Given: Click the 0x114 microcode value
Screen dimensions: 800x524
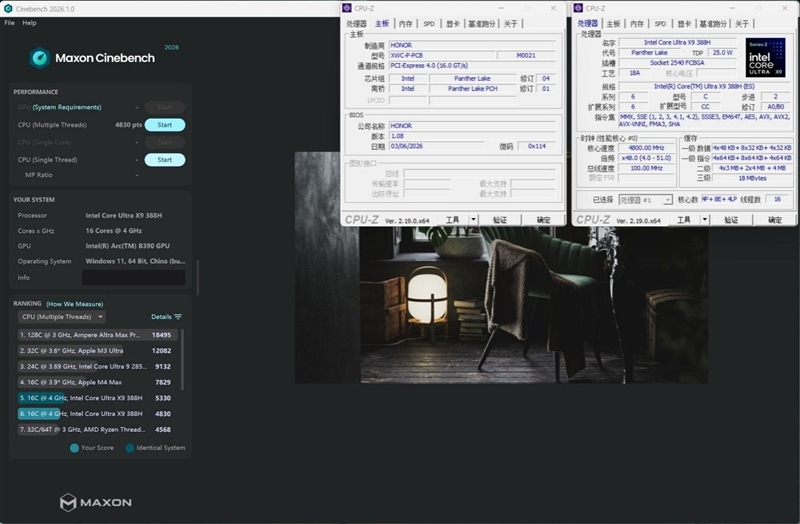Looking at the screenshot, I should click(x=537, y=146).
